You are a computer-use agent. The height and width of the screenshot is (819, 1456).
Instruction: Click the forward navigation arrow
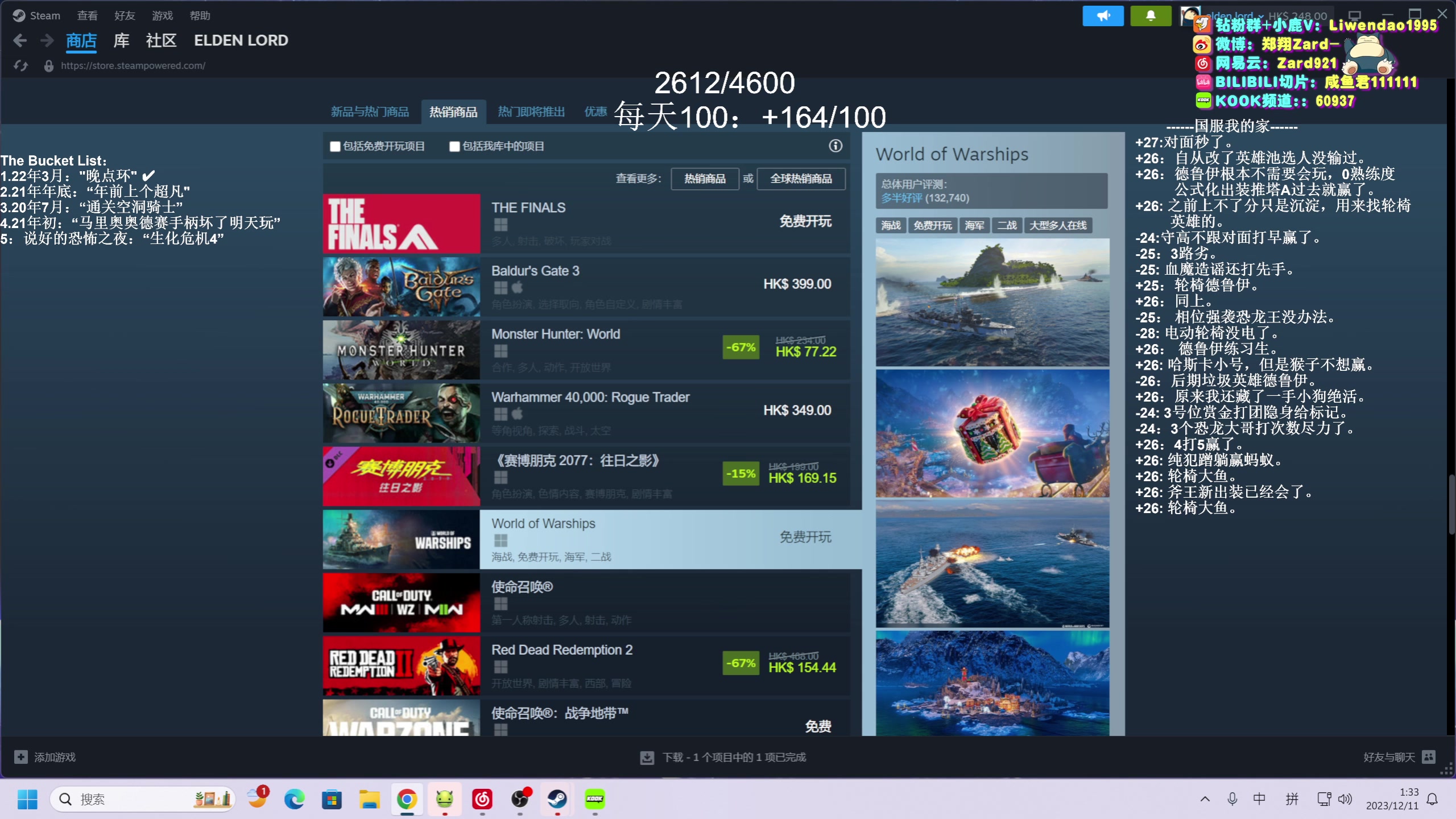point(47,40)
